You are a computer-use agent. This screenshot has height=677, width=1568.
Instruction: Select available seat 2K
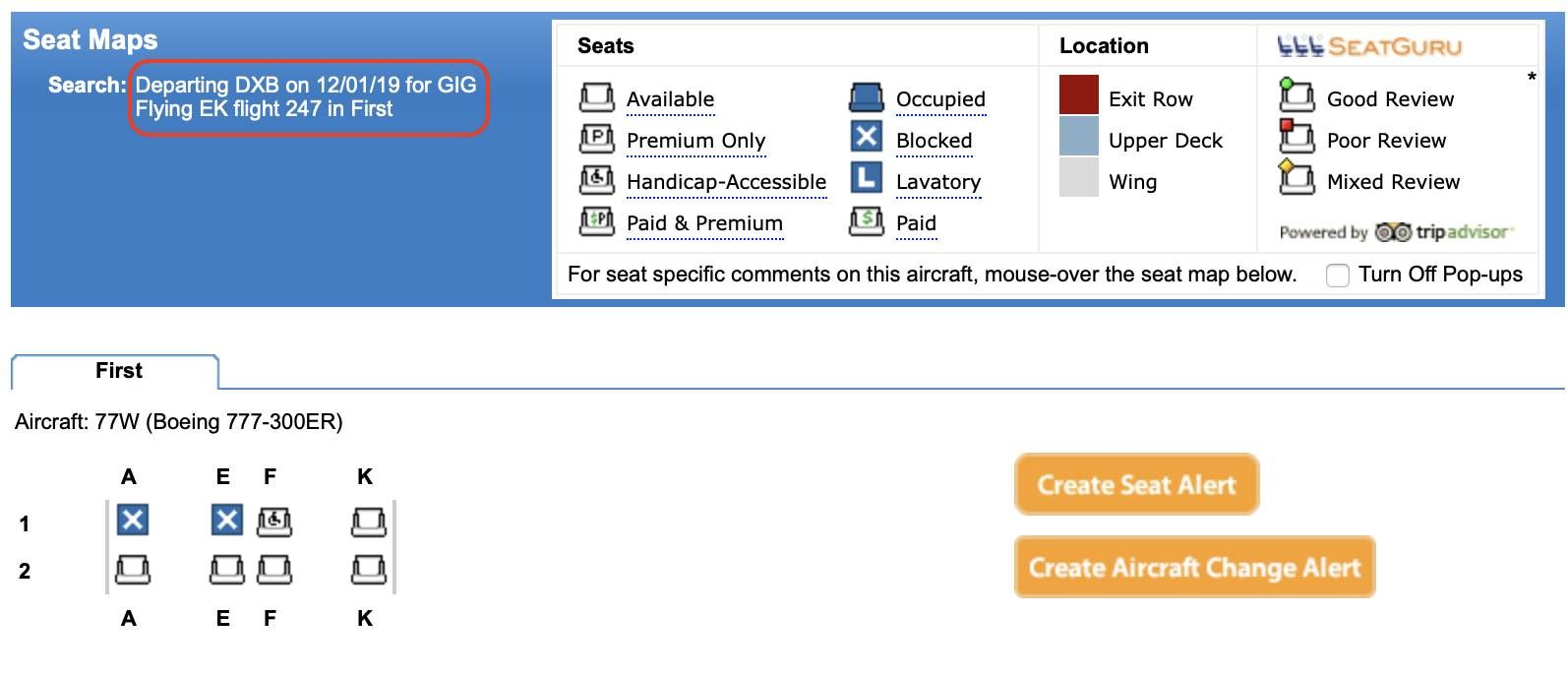[x=369, y=568]
